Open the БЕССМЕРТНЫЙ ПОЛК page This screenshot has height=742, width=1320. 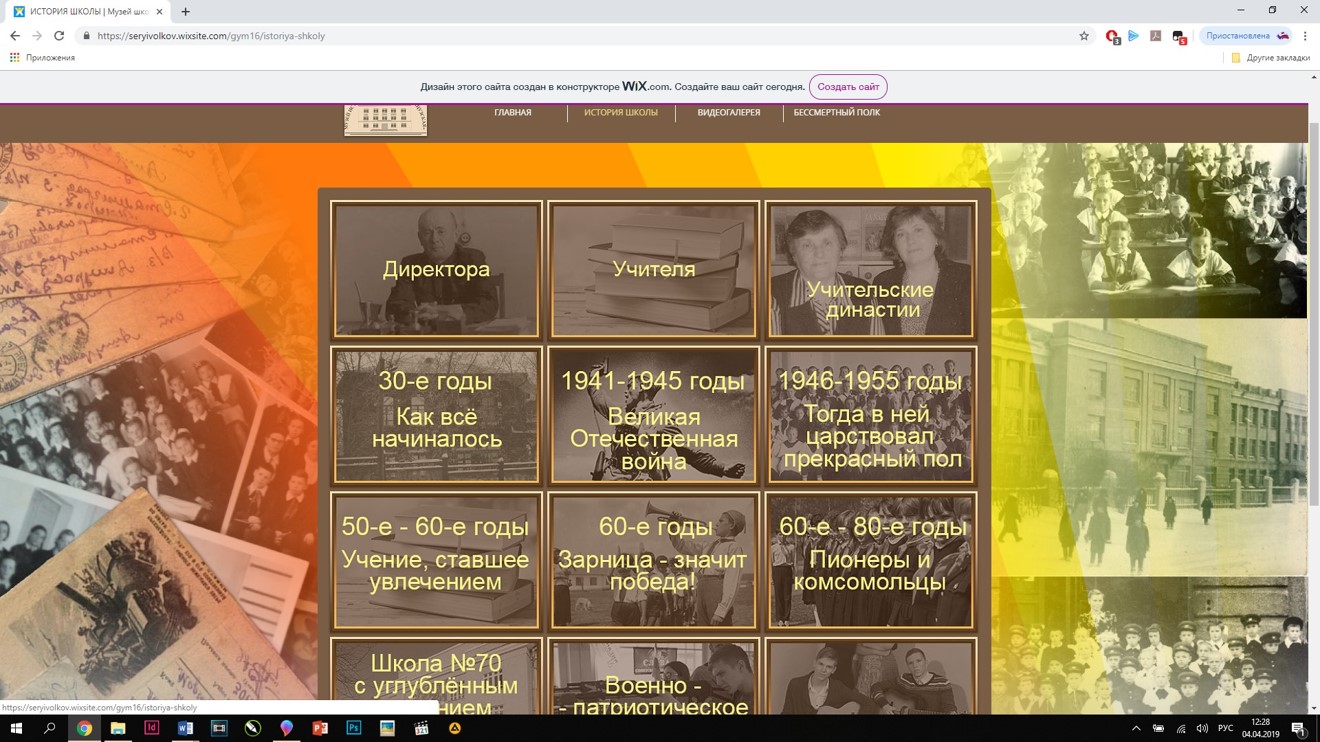point(837,113)
